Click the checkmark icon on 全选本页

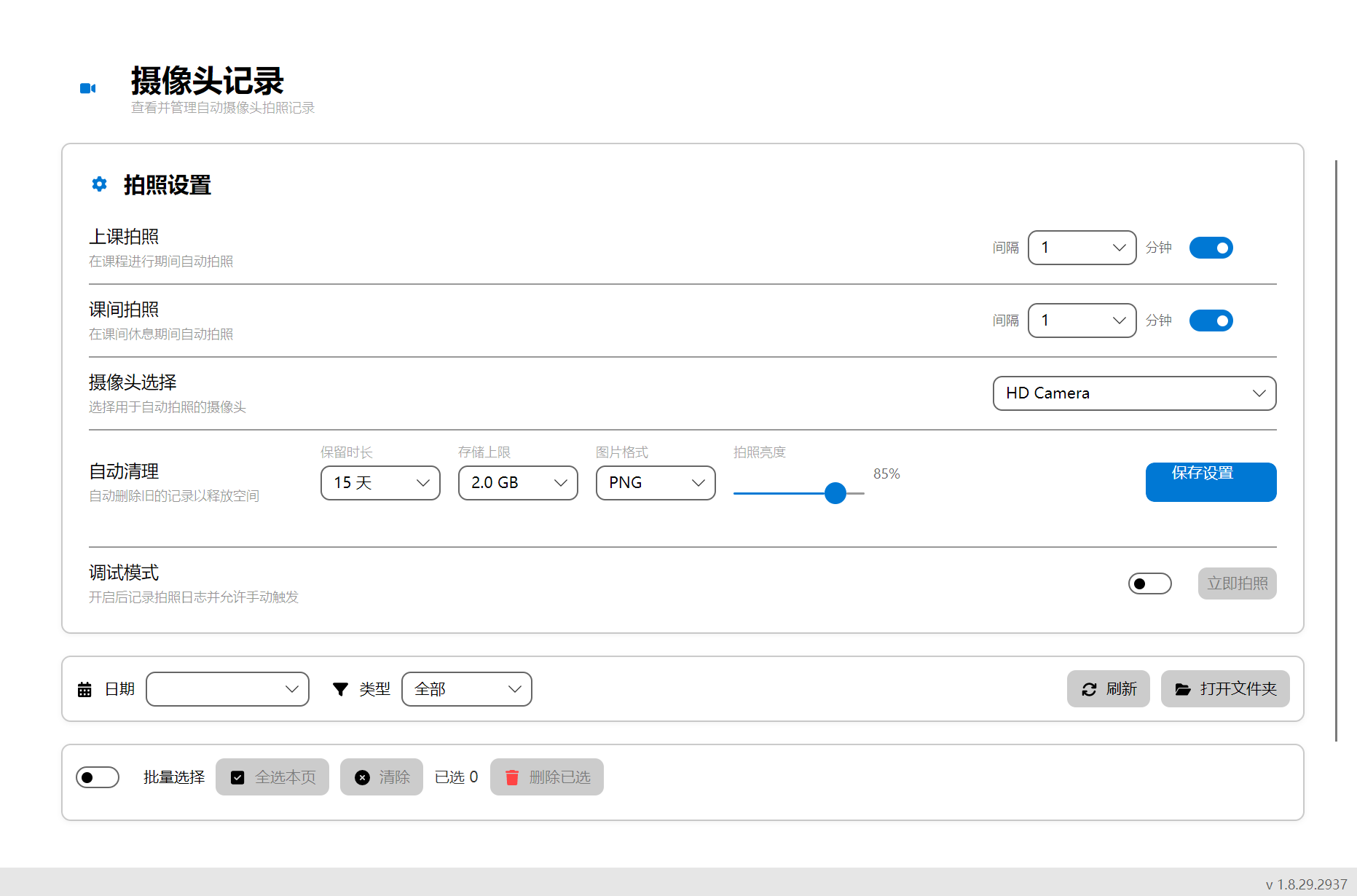coord(237,777)
